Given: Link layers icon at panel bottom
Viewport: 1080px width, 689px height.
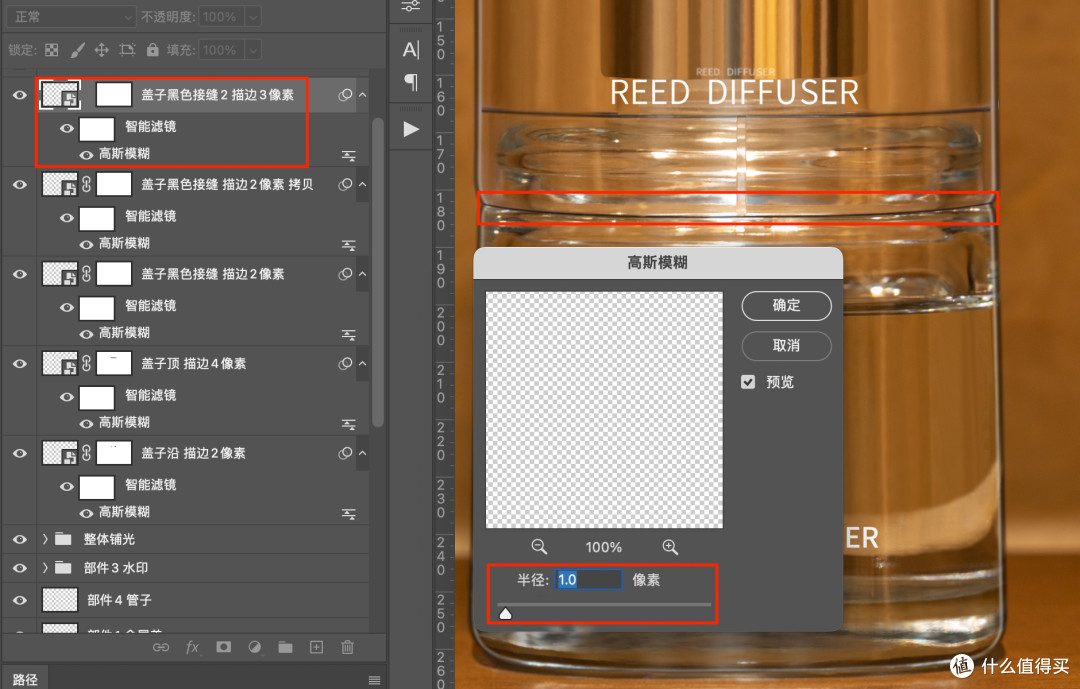Looking at the screenshot, I should pos(161,647).
